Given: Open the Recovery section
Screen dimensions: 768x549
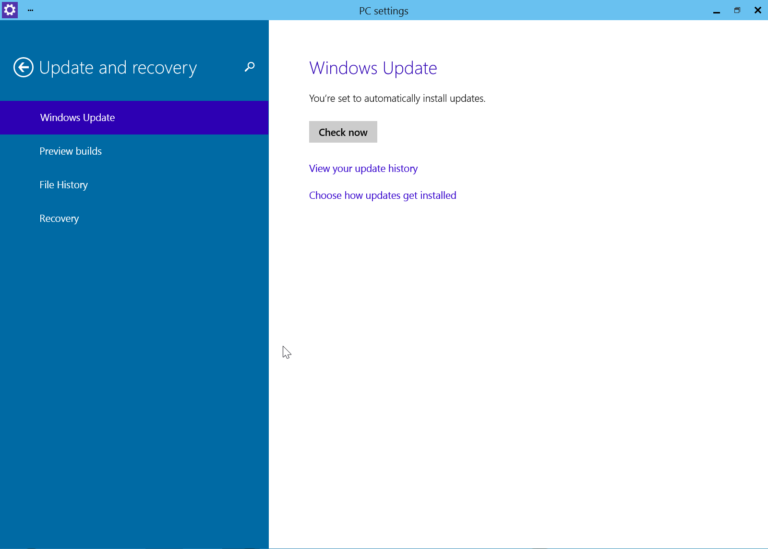Looking at the screenshot, I should 134,218.
